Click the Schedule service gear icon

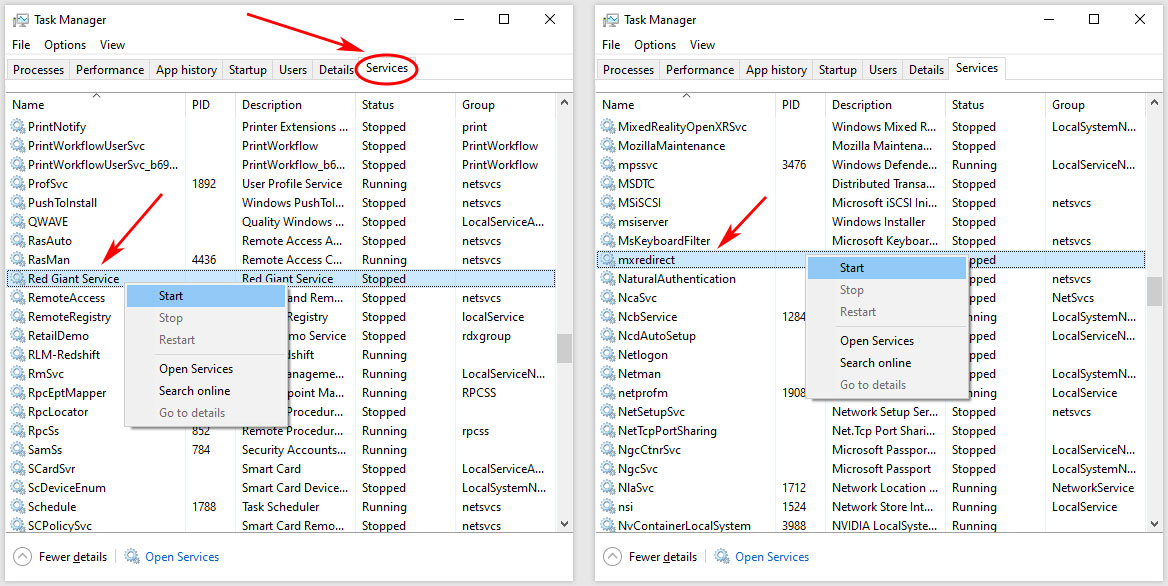click(x=17, y=507)
